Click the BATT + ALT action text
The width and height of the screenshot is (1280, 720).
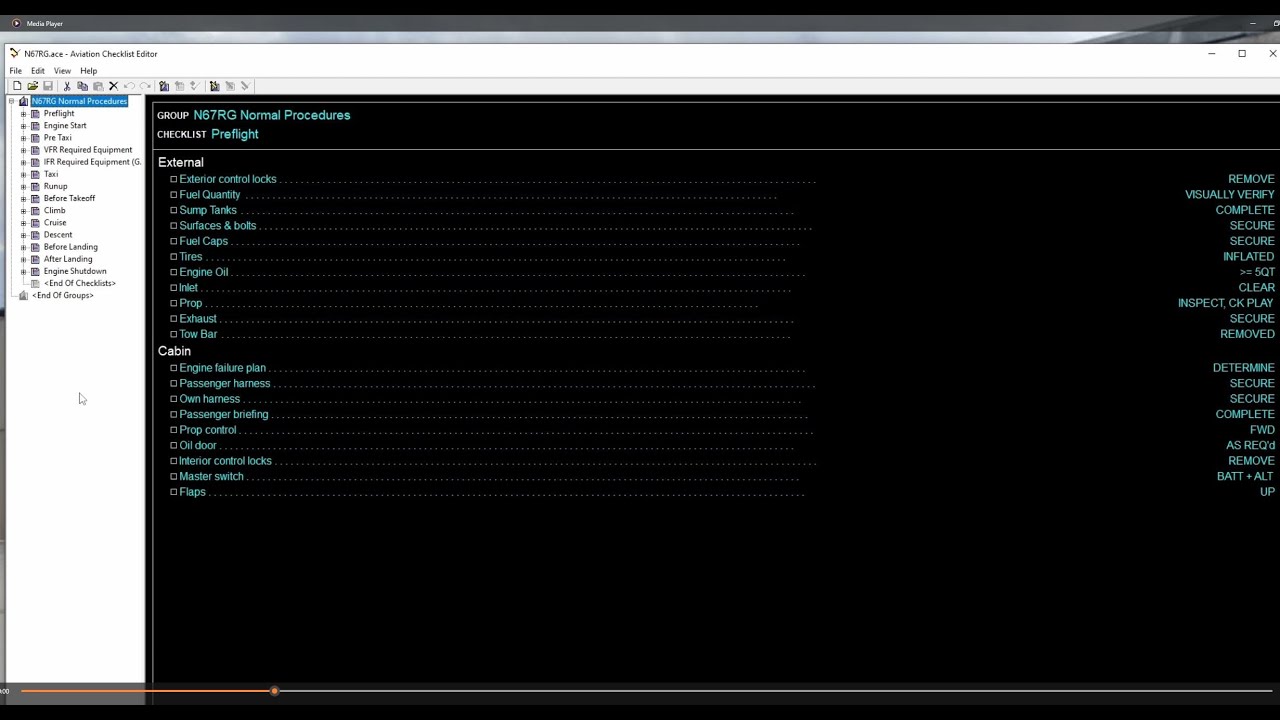tap(1245, 476)
